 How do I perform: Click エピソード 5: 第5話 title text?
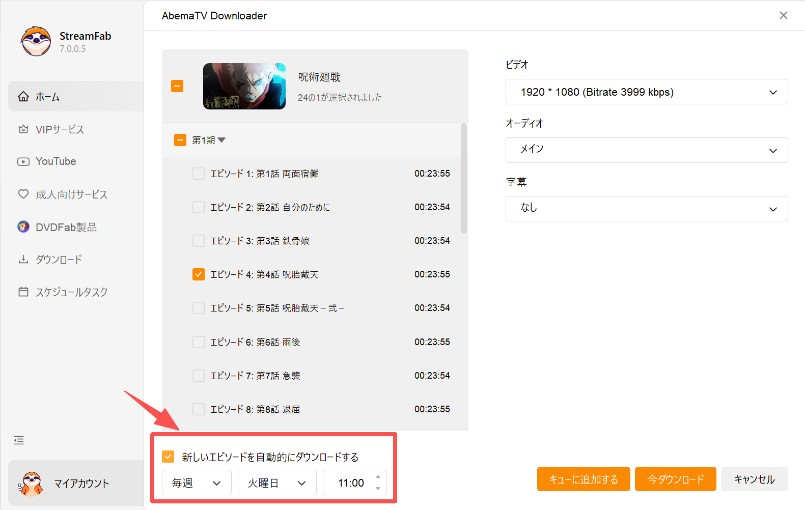(277, 308)
